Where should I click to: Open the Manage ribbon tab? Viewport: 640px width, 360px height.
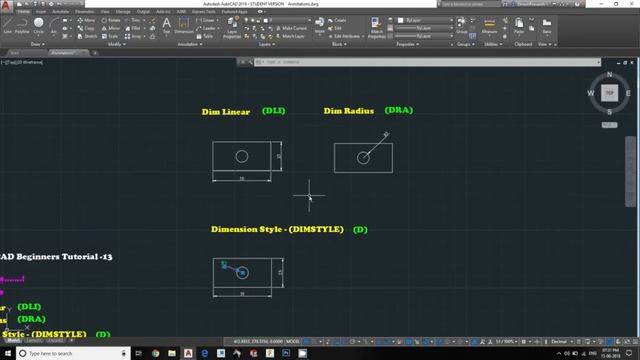123,12
